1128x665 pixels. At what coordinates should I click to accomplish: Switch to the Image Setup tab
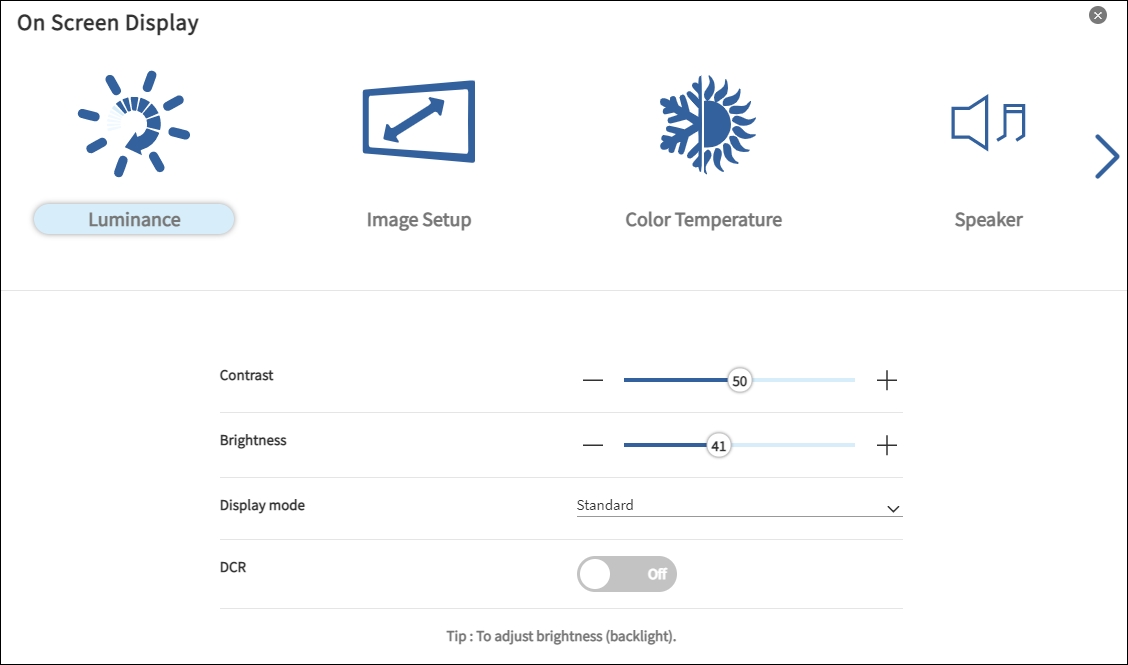(x=418, y=220)
